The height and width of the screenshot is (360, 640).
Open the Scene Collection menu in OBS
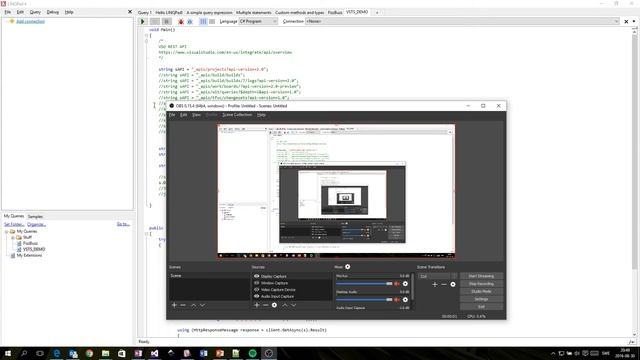[x=237, y=115]
